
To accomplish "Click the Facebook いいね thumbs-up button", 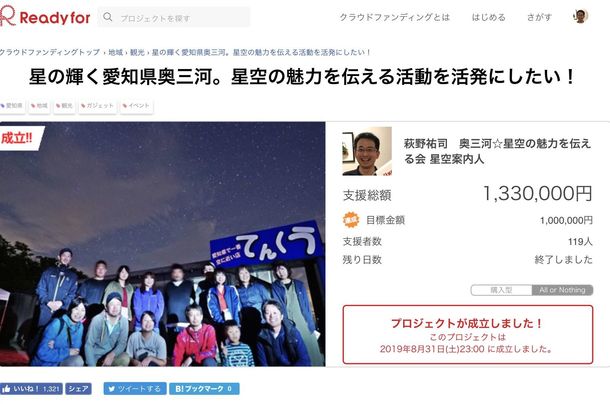I will click(x=31, y=388).
